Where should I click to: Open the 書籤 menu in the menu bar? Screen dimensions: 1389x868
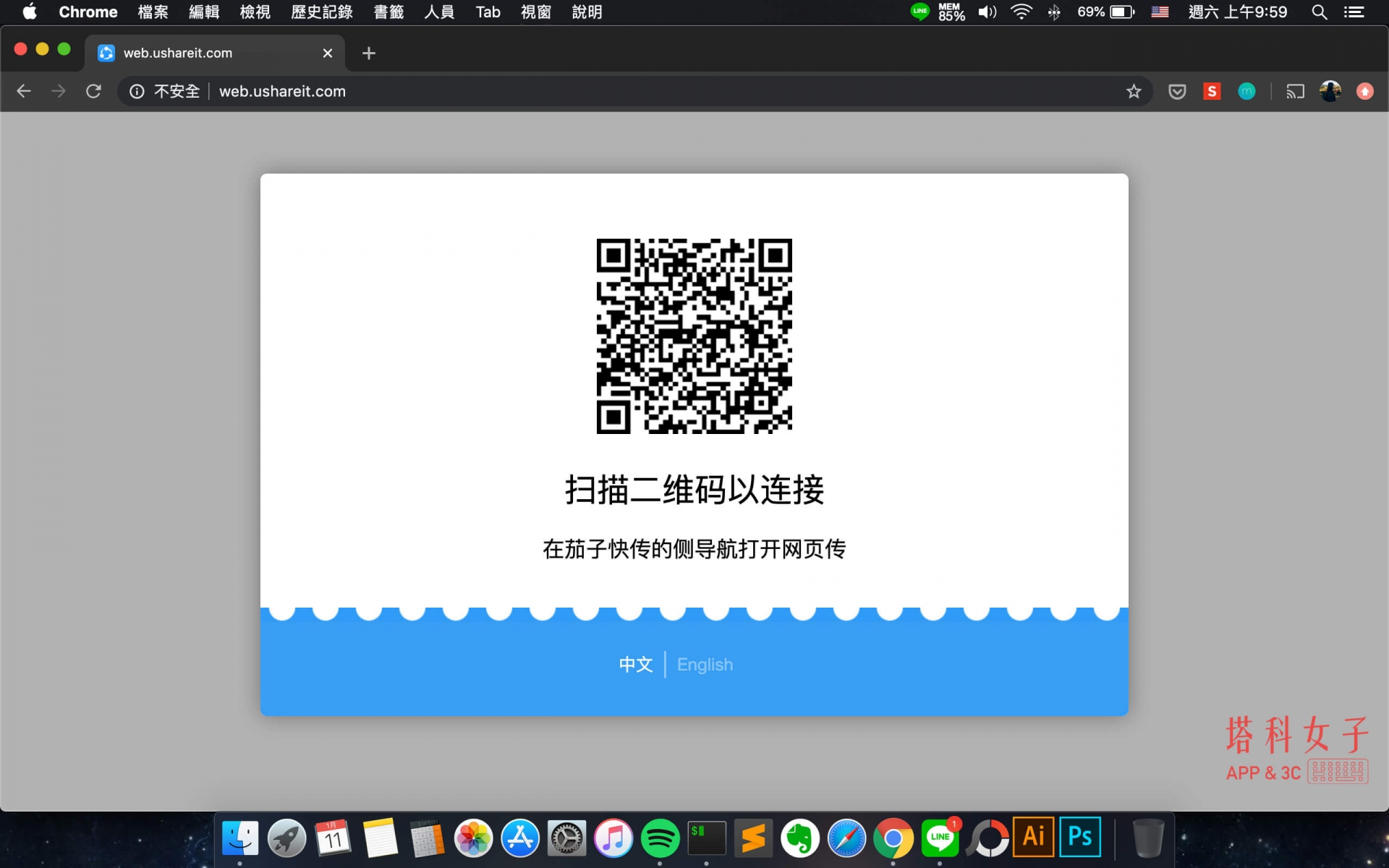[388, 12]
